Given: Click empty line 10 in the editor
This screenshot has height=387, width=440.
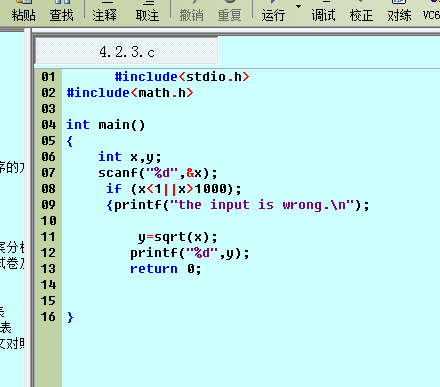Looking at the screenshot, I should pos(250,221).
